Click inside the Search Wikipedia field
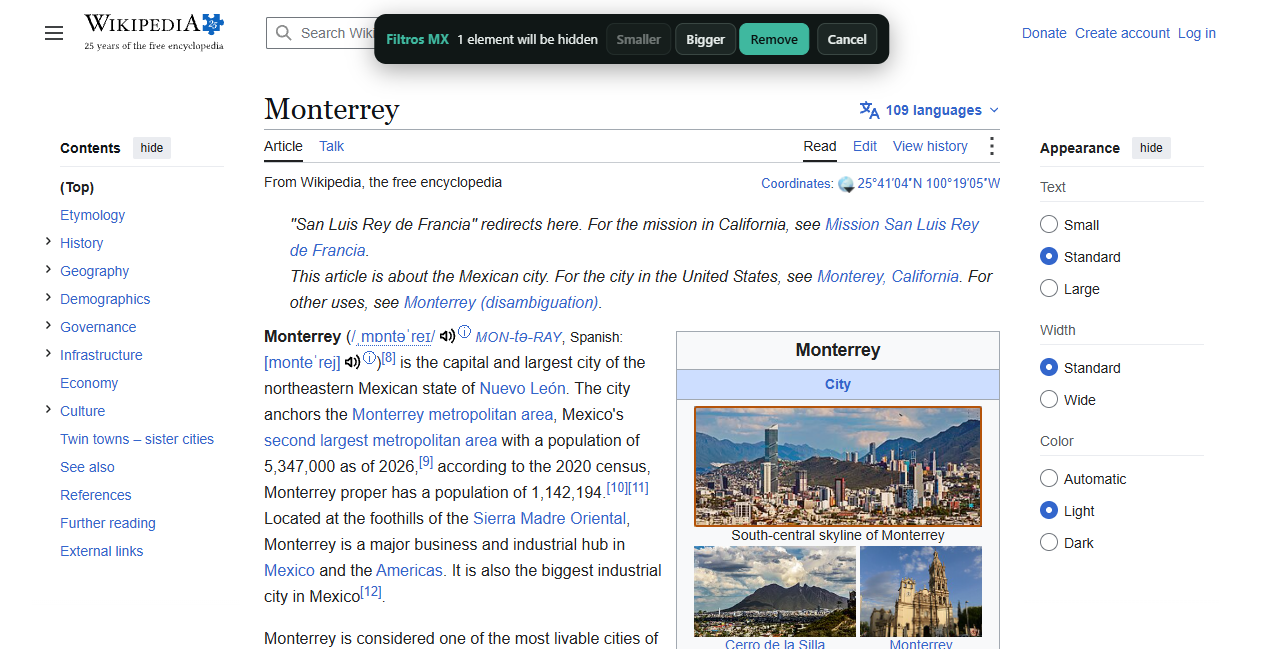The width and height of the screenshot is (1264, 649). (335, 33)
